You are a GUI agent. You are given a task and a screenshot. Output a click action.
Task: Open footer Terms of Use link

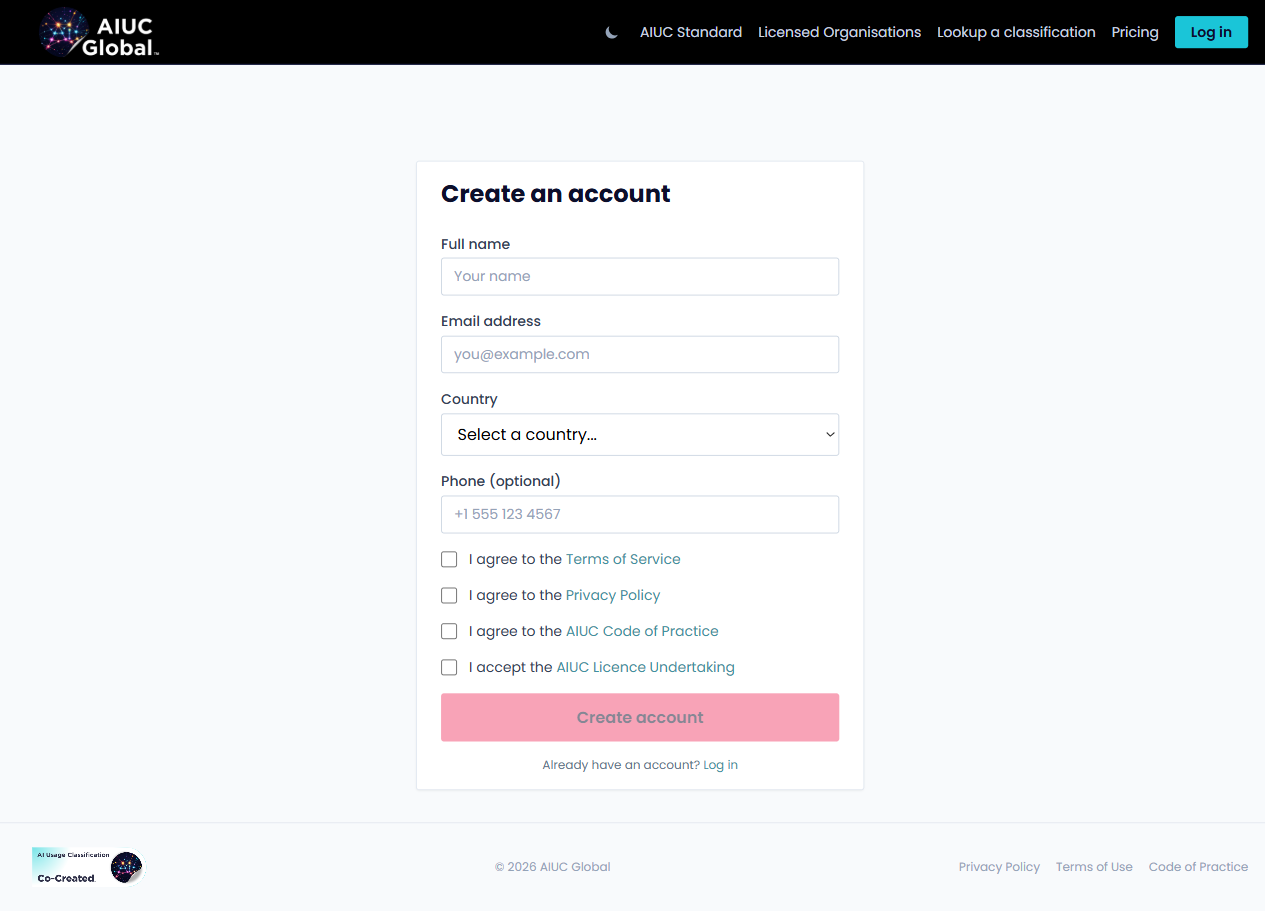(1094, 867)
